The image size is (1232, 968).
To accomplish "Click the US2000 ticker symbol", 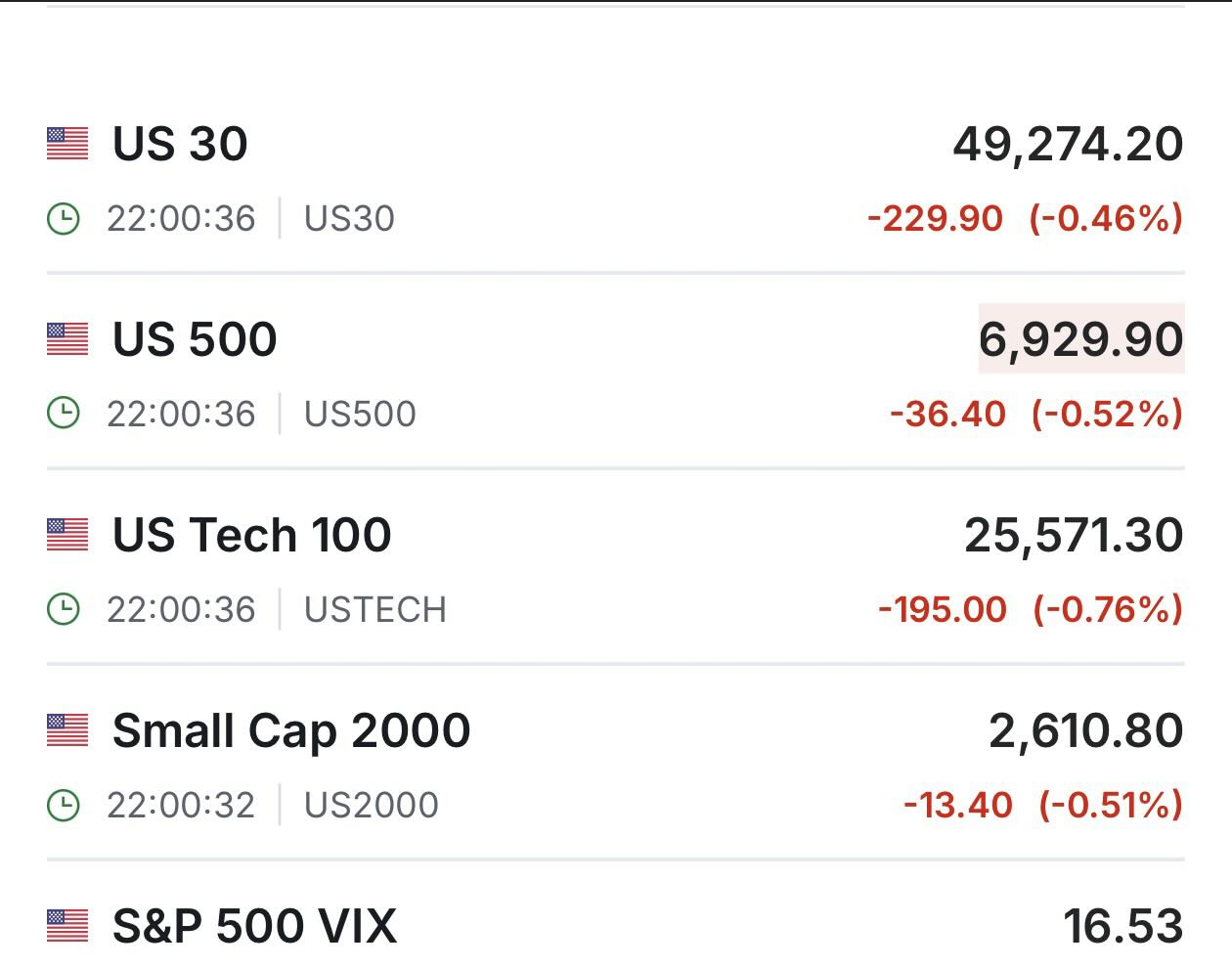I will (372, 805).
